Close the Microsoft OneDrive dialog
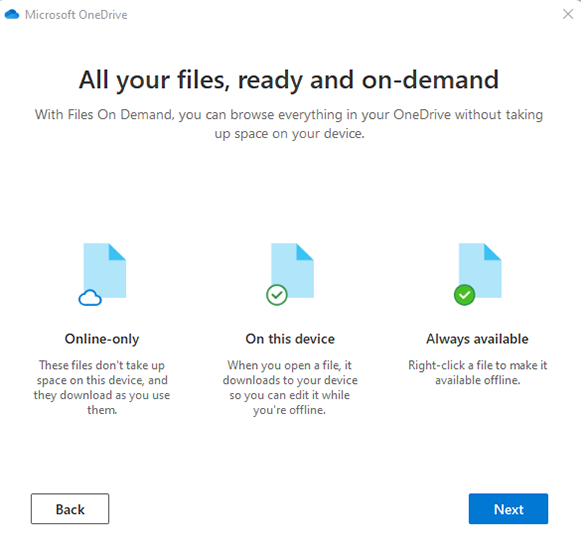The image size is (581, 550). tap(568, 14)
